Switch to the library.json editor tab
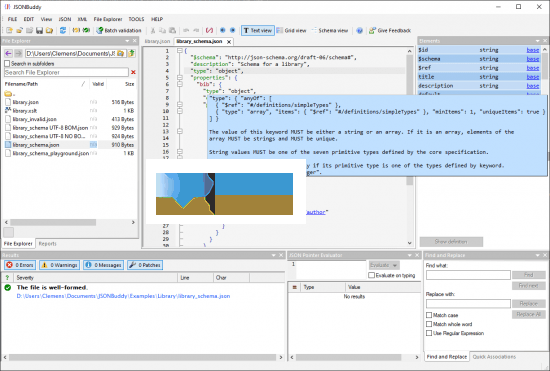The image size is (550, 371). coord(157,41)
